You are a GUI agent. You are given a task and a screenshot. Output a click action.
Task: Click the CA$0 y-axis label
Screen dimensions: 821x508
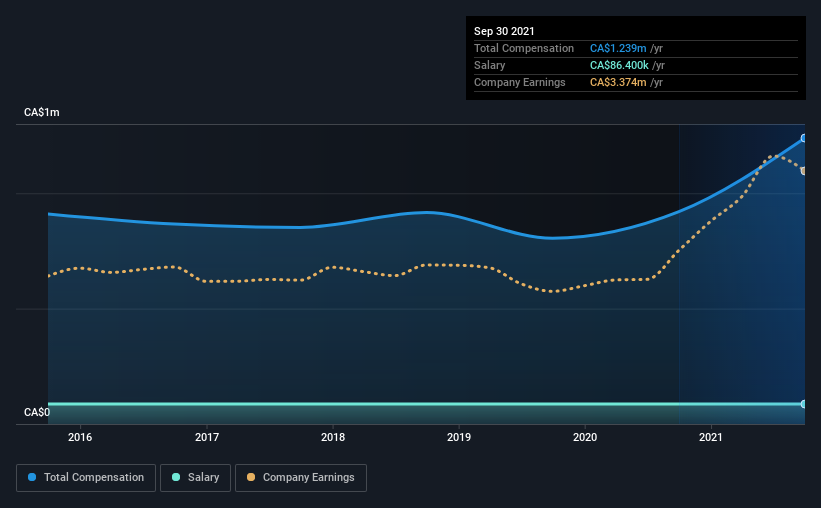pyautogui.click(x=37, y=412)
